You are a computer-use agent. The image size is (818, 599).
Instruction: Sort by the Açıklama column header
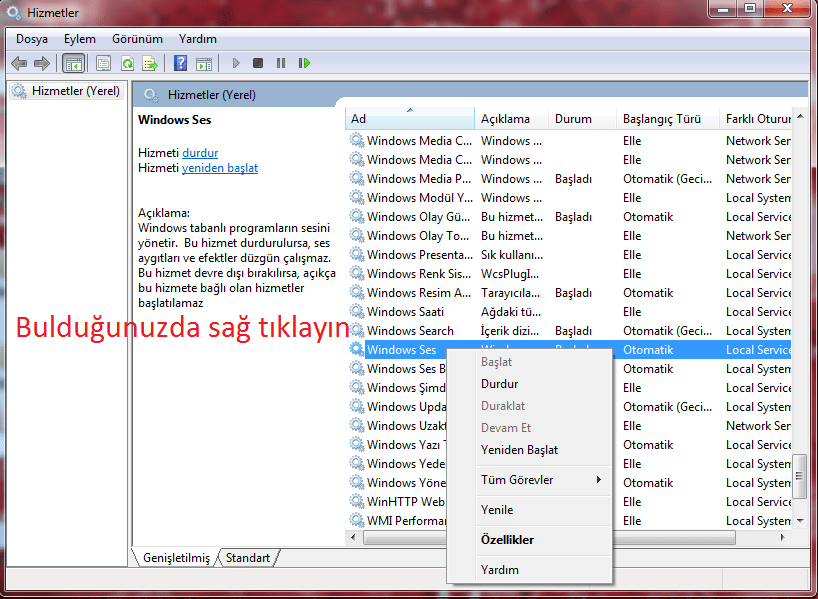coord(511,118)
